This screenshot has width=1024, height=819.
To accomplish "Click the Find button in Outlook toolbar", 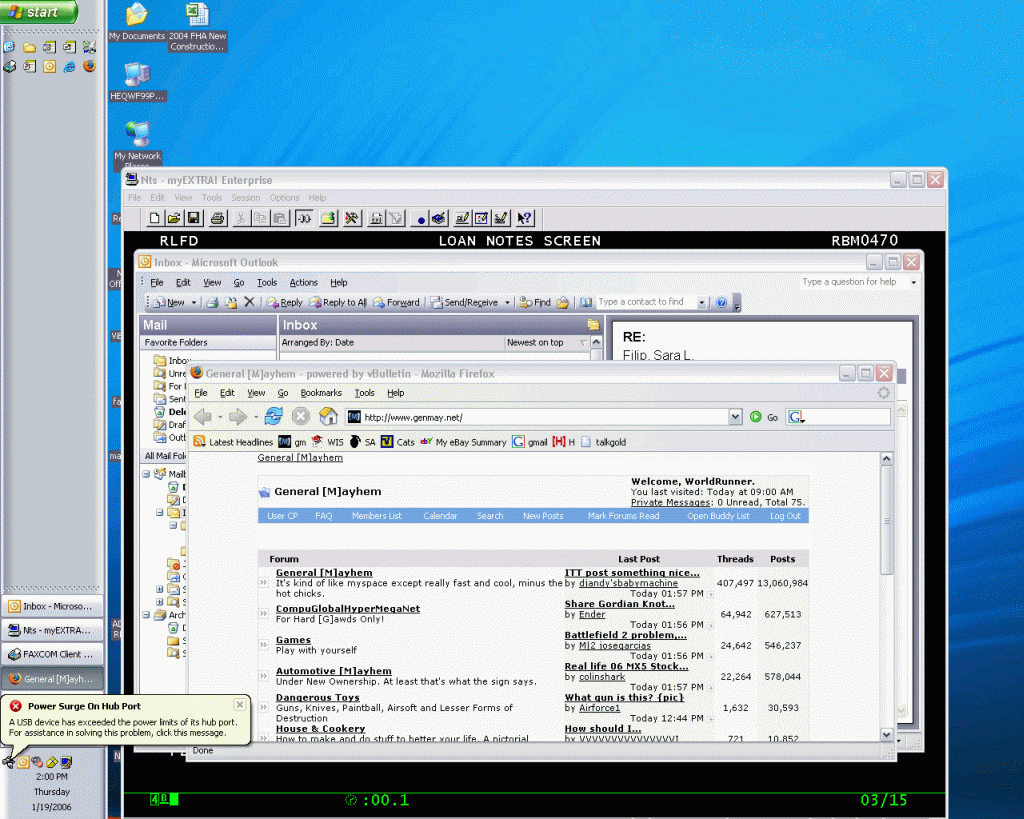I will pyautogui.click(x=535, y=302).
